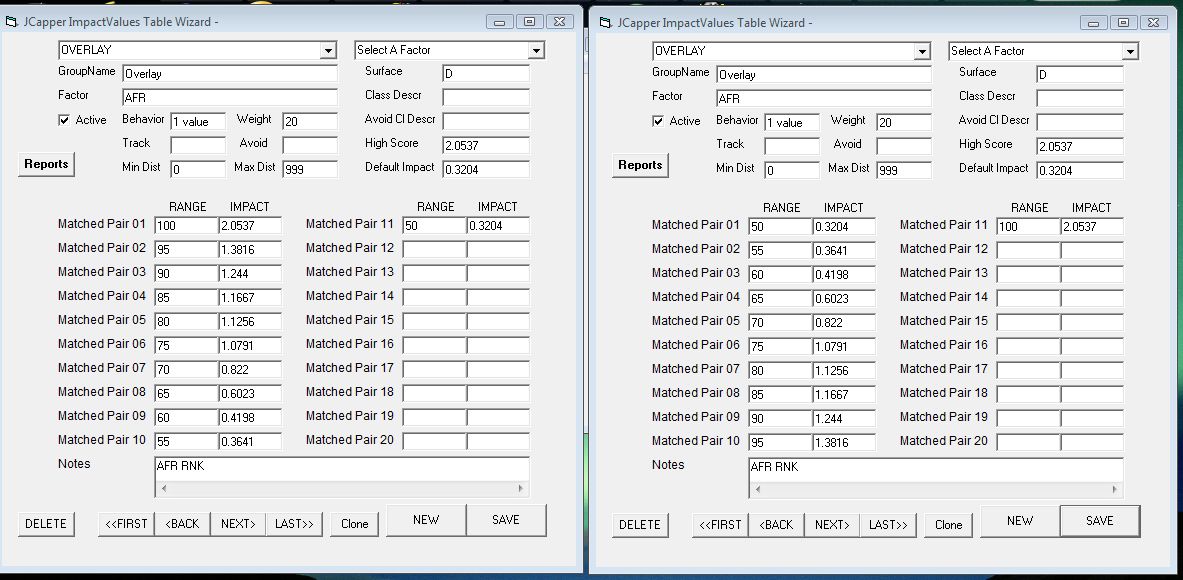Click Matched Pair 04 impact field in right window
Viewport: 1183px width, 580px height.
843,298
